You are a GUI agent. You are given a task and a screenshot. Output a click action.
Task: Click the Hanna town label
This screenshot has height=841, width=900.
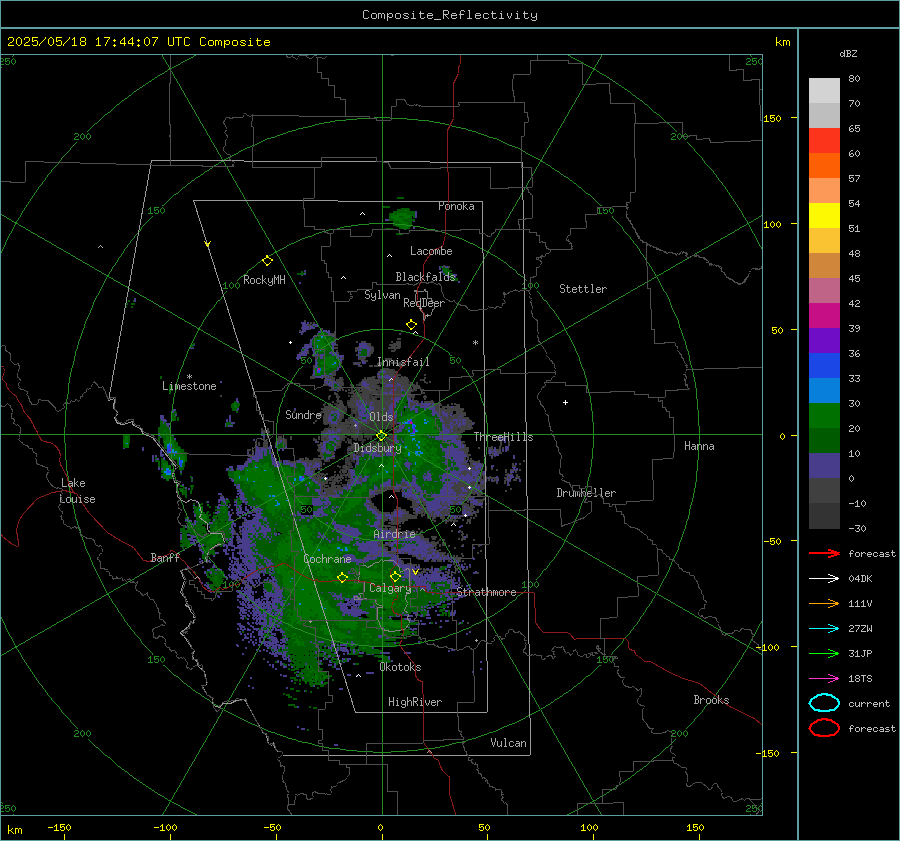(x=699, y=446)
